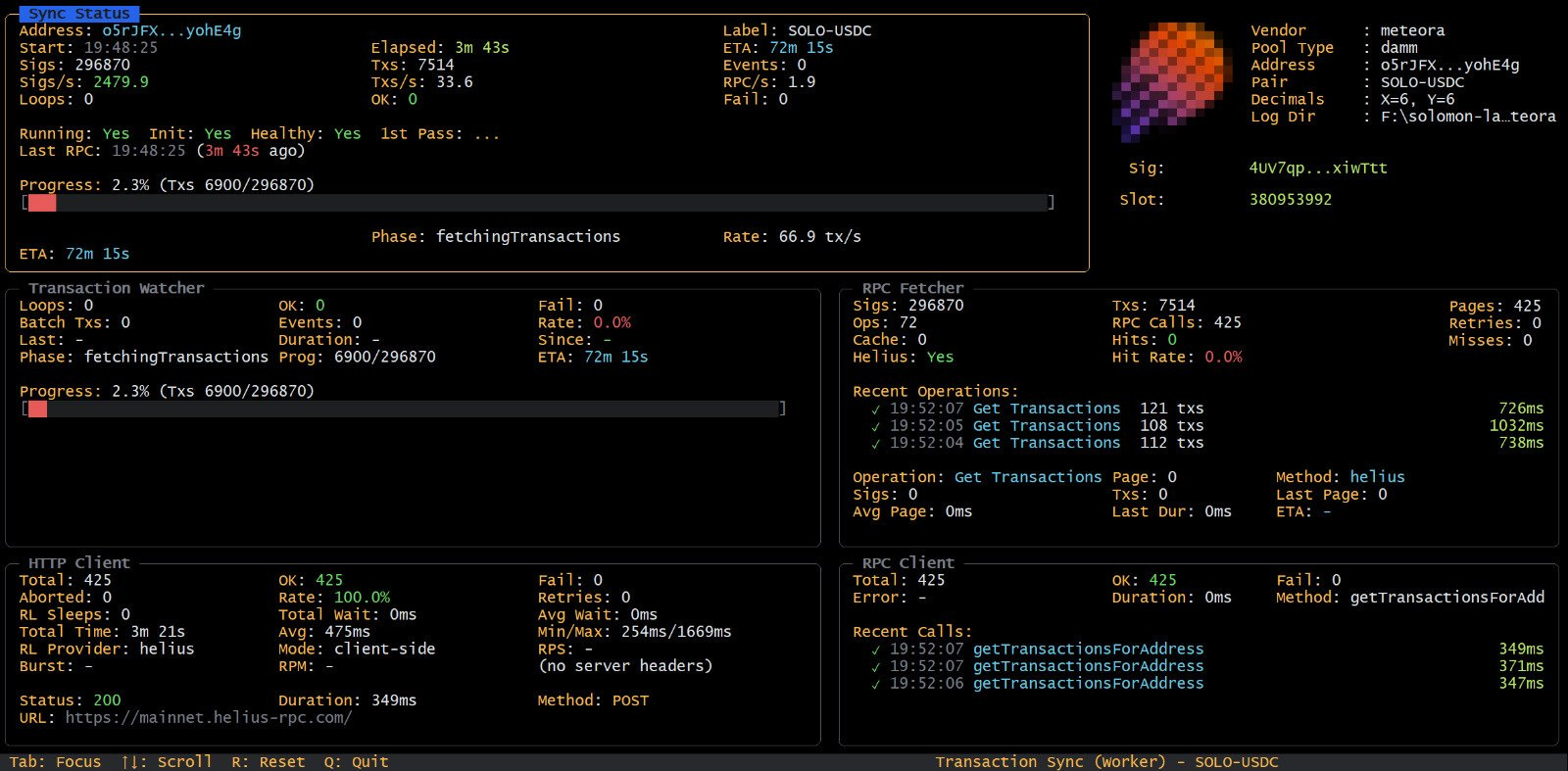Select the address o5rJFX...yohE4g in Sync Status
Image resolution: width=1568 pixels, height=771 pixels.
(171, 30)
